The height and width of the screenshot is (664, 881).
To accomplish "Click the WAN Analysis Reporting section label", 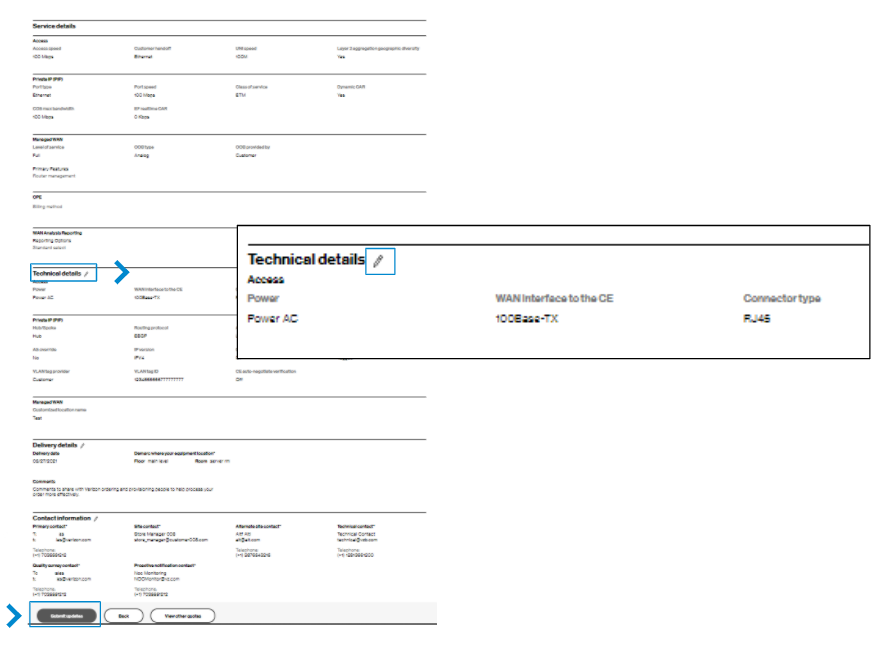I will click(x=57, y=232).
